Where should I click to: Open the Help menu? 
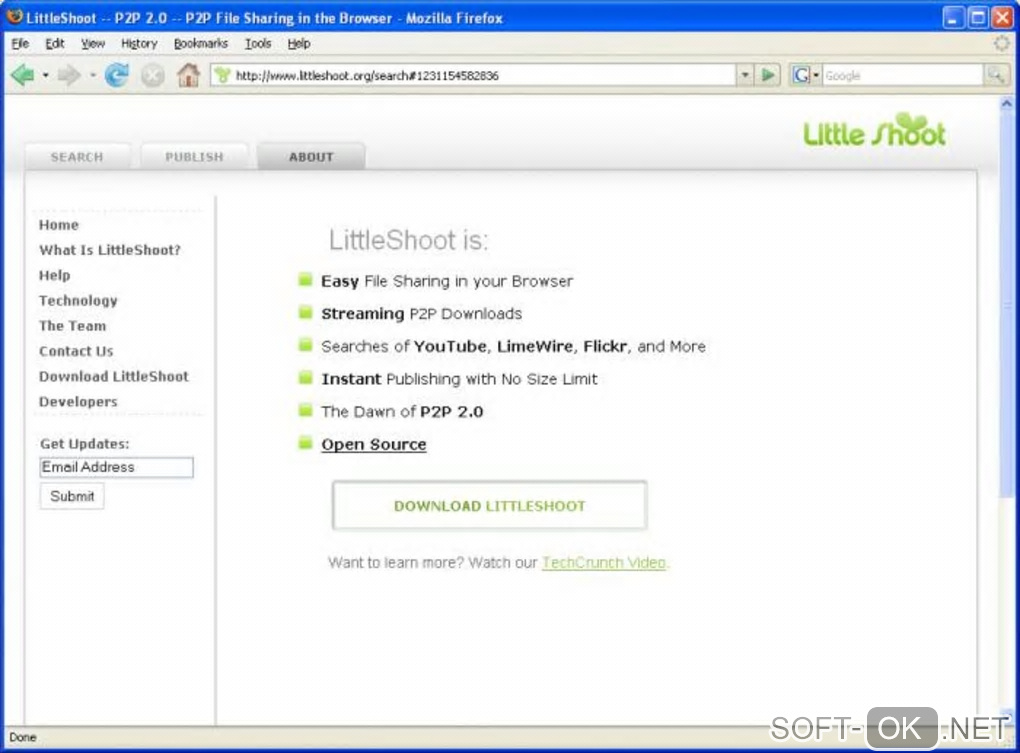[x=299, y=44]
